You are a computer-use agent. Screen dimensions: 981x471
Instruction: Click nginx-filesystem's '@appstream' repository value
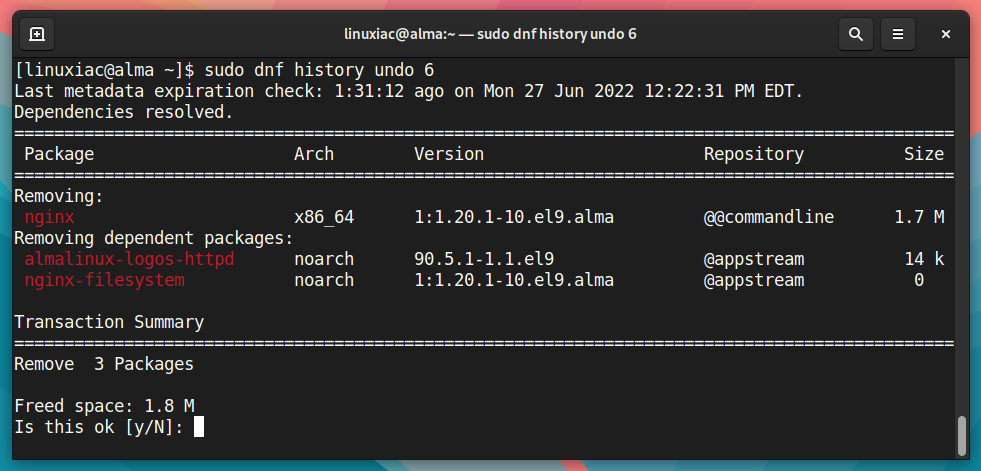pos(754,280)
